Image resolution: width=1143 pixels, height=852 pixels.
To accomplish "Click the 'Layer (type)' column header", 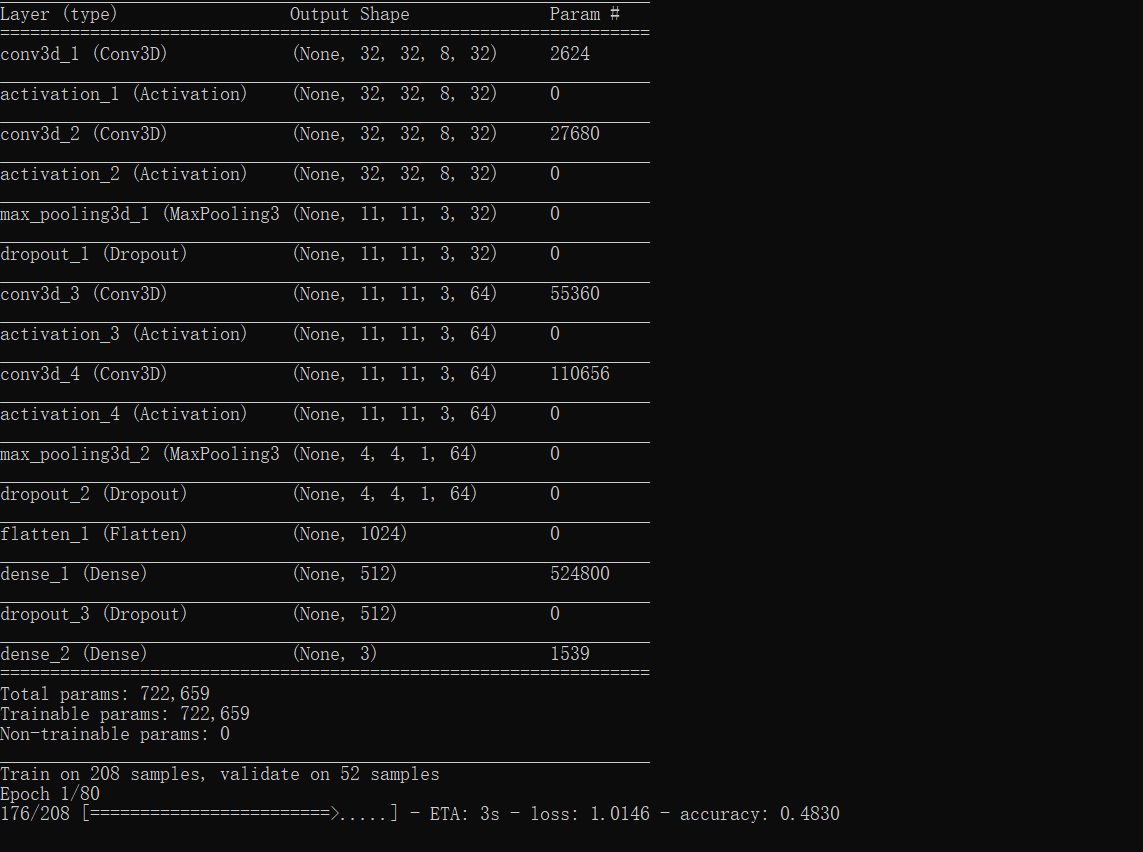I will 58,15.
